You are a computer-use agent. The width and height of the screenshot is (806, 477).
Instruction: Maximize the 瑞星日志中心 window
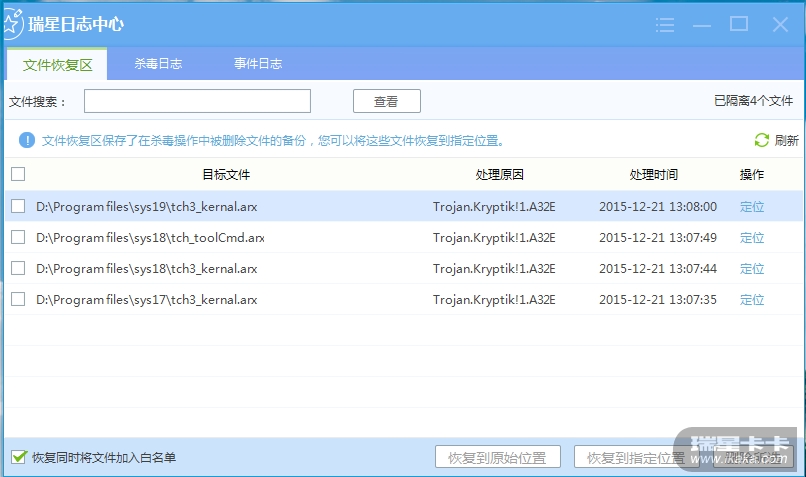pyautogui.click(x=739, y=24)
